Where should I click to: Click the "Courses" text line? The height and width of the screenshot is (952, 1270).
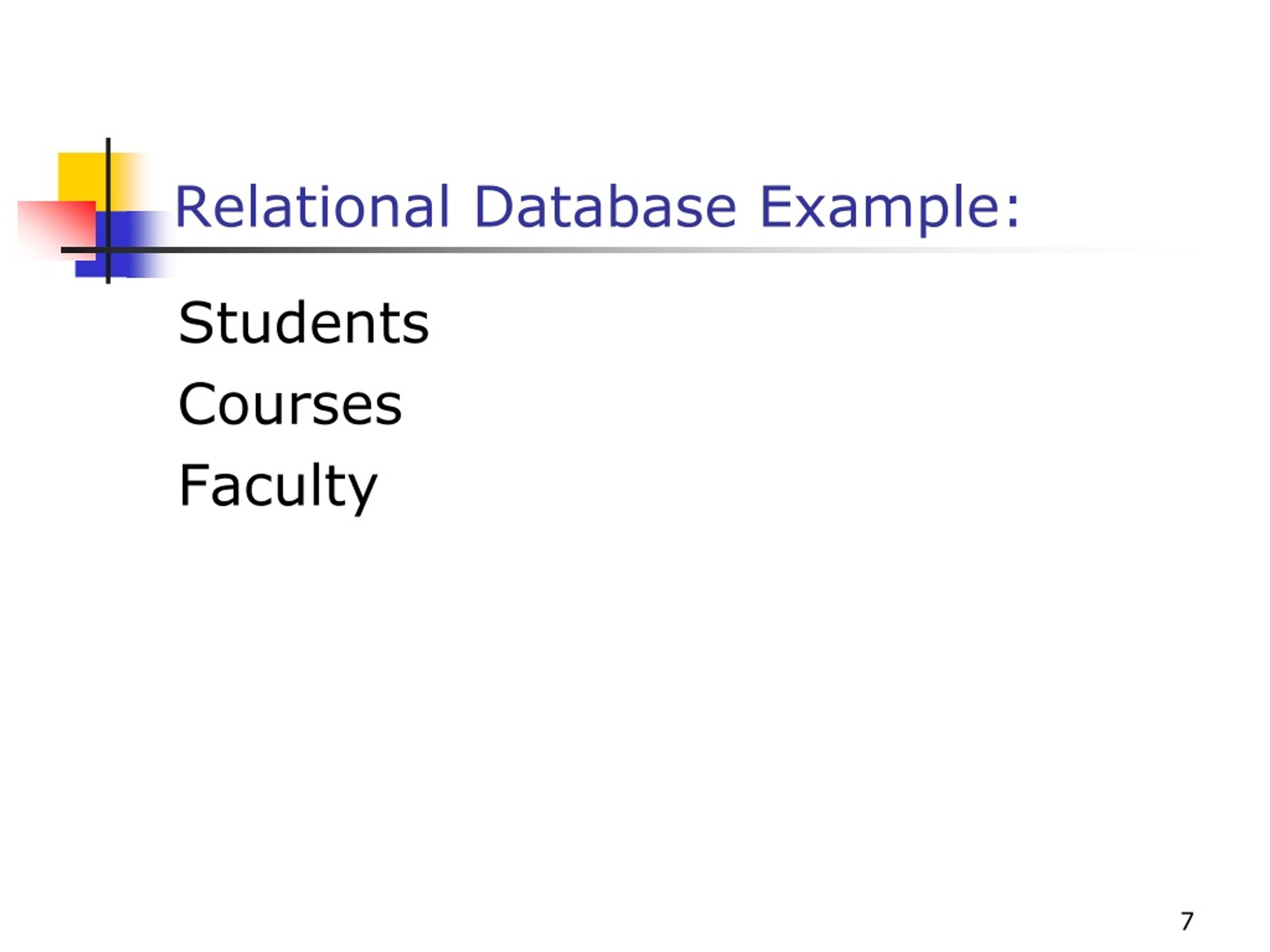[x=290, y=405]
